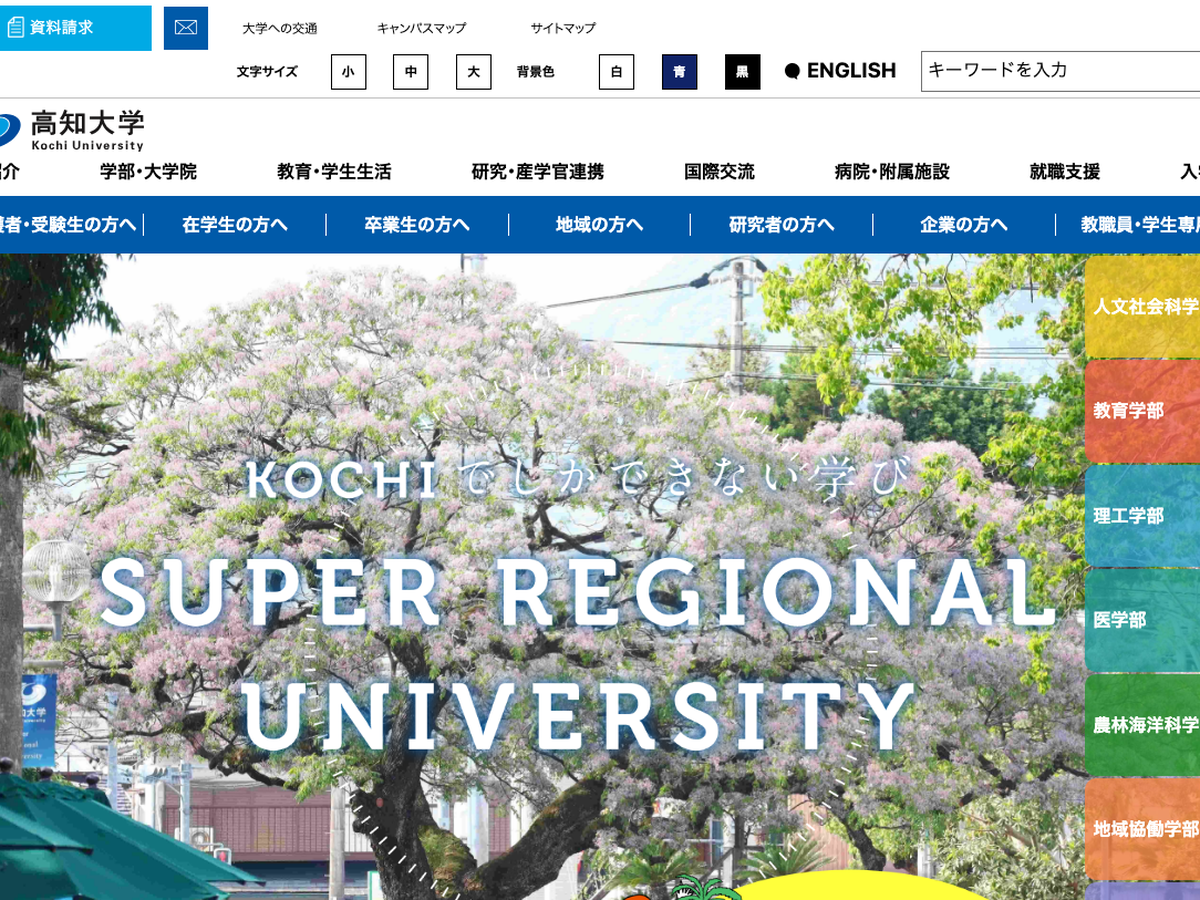
Task: Choose the blue (青) background color
Action: pos(679,72)
